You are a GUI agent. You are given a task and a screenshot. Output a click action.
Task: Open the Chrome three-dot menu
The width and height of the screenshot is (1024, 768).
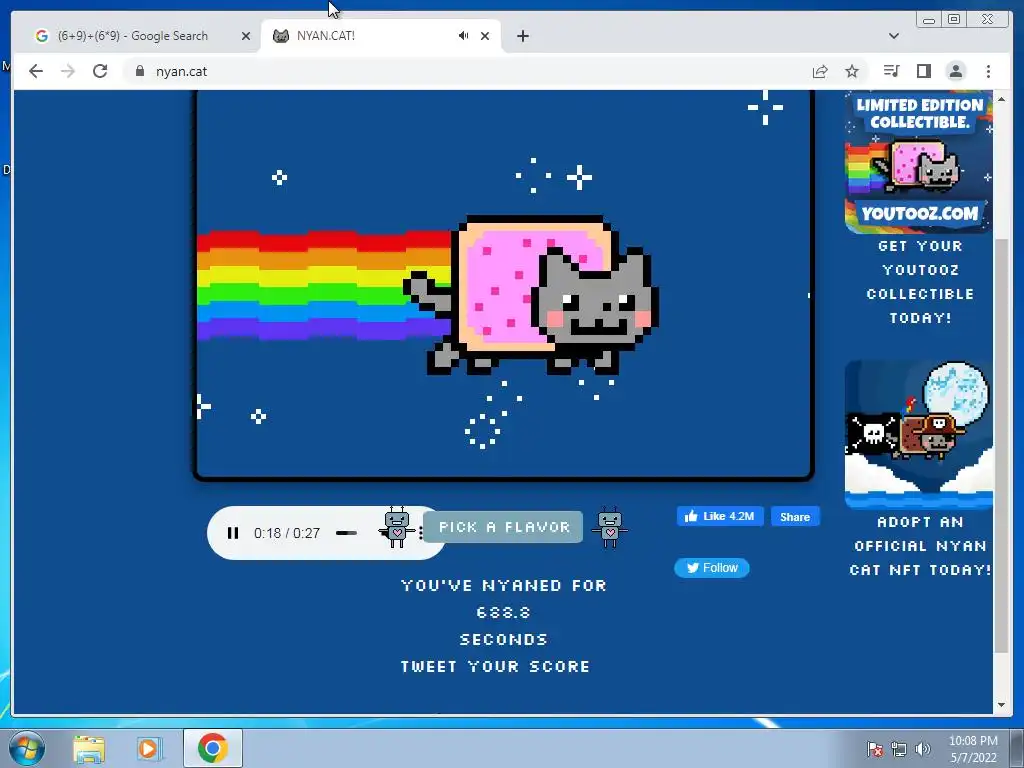(989, 71)
